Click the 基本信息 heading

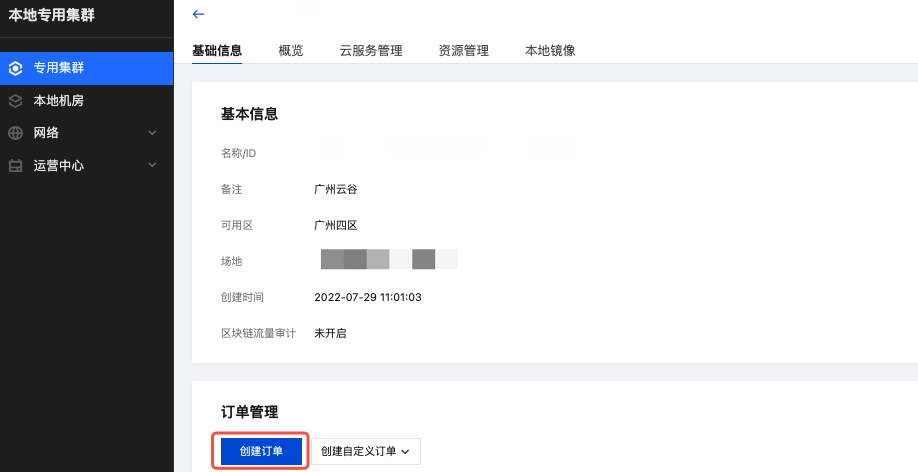(249, 114)
